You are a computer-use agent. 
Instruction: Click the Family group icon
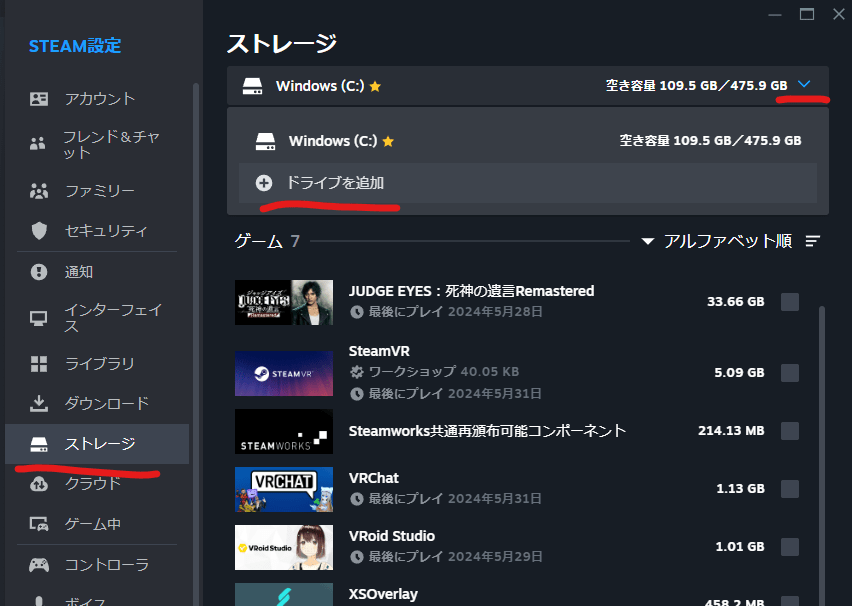tap(39, 191)
